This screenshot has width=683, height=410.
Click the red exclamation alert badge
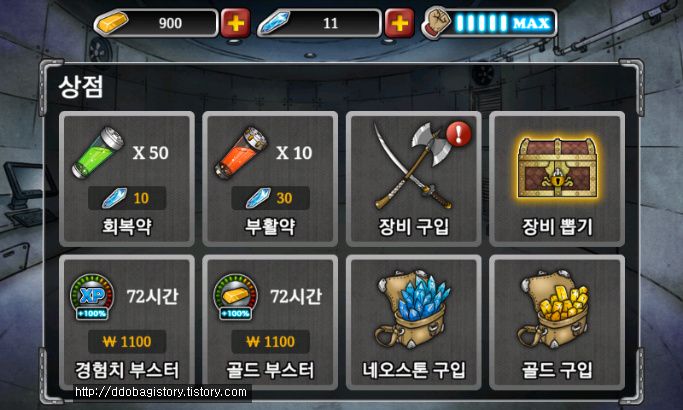pos(458,134)
